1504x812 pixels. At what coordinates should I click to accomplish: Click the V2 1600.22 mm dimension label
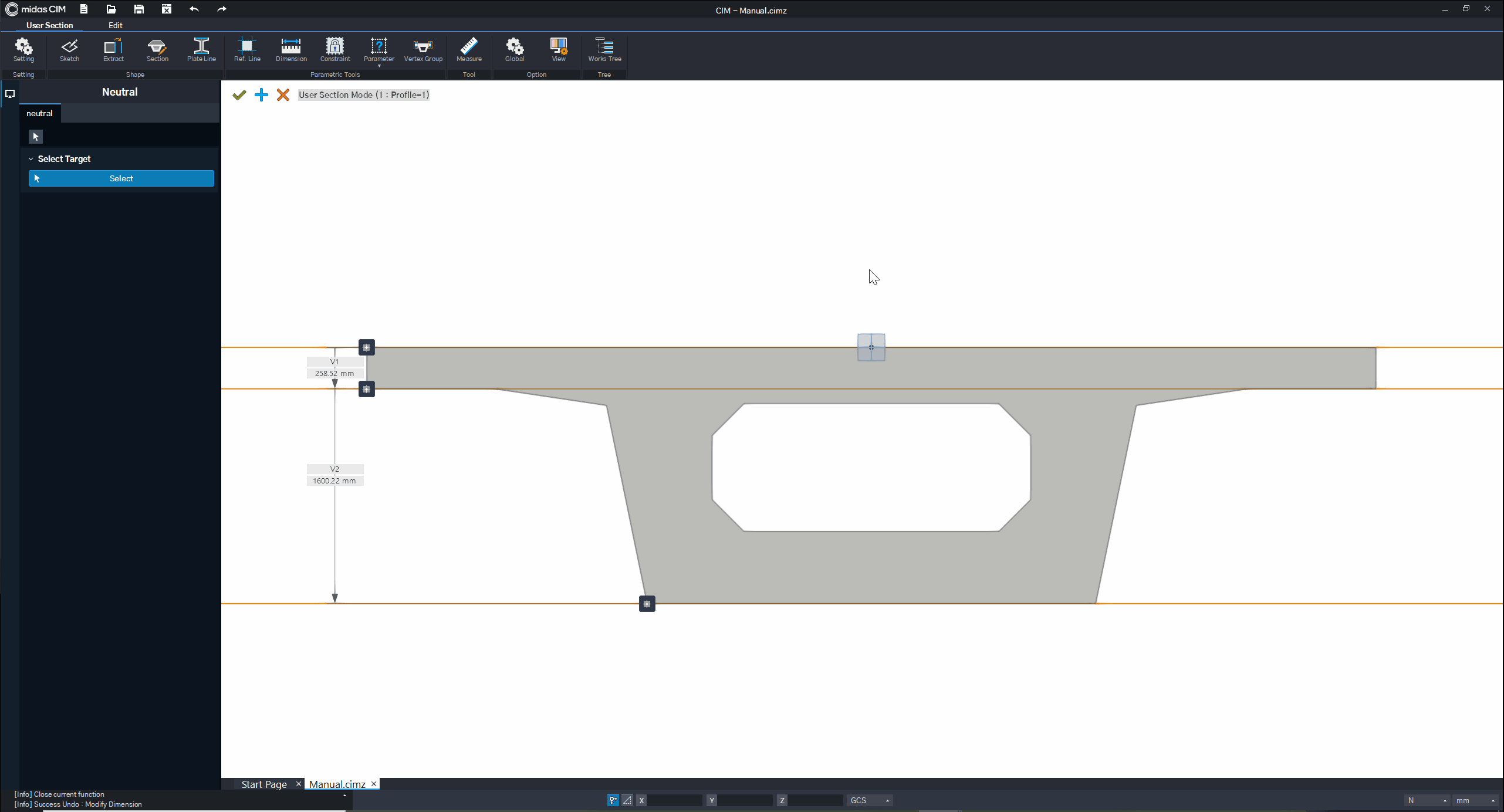click(334, 475)
